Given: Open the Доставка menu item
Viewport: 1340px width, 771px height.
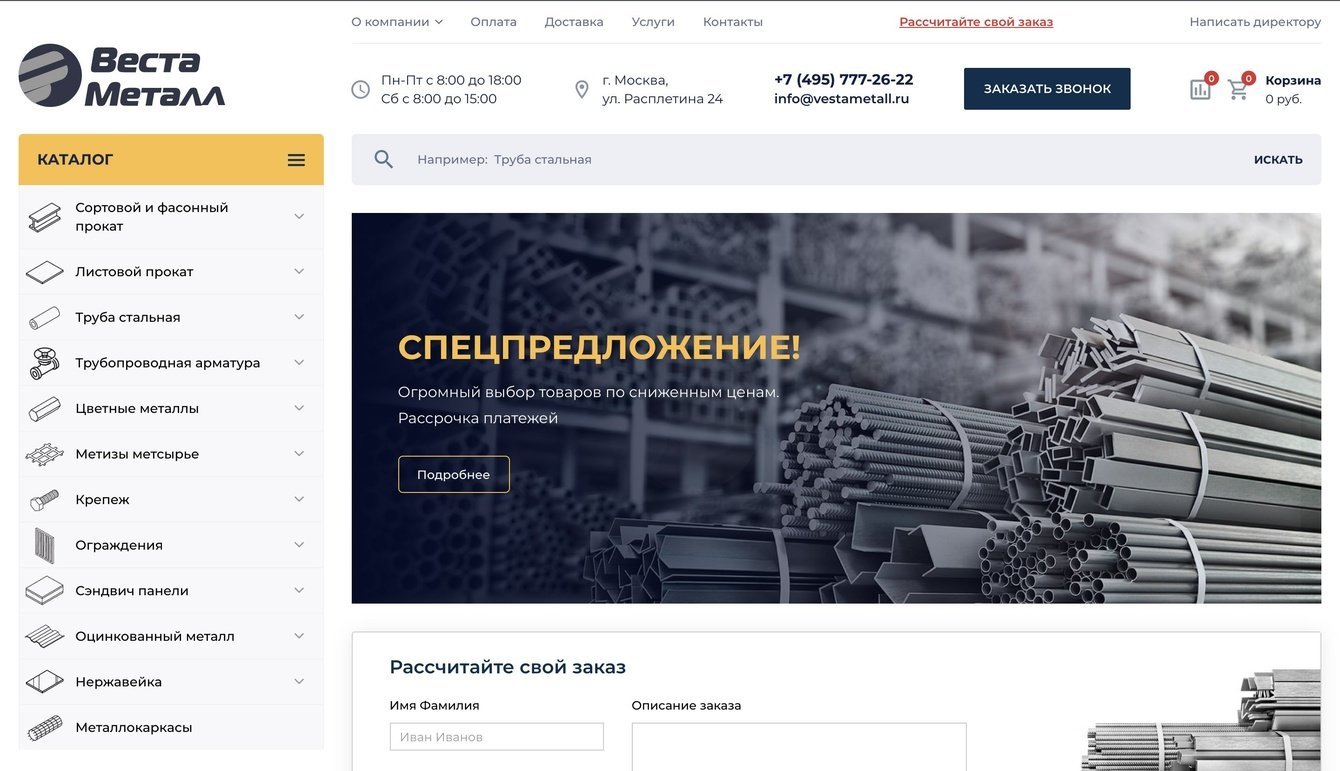Looking at the screenshot, I should tap(574, 22).
